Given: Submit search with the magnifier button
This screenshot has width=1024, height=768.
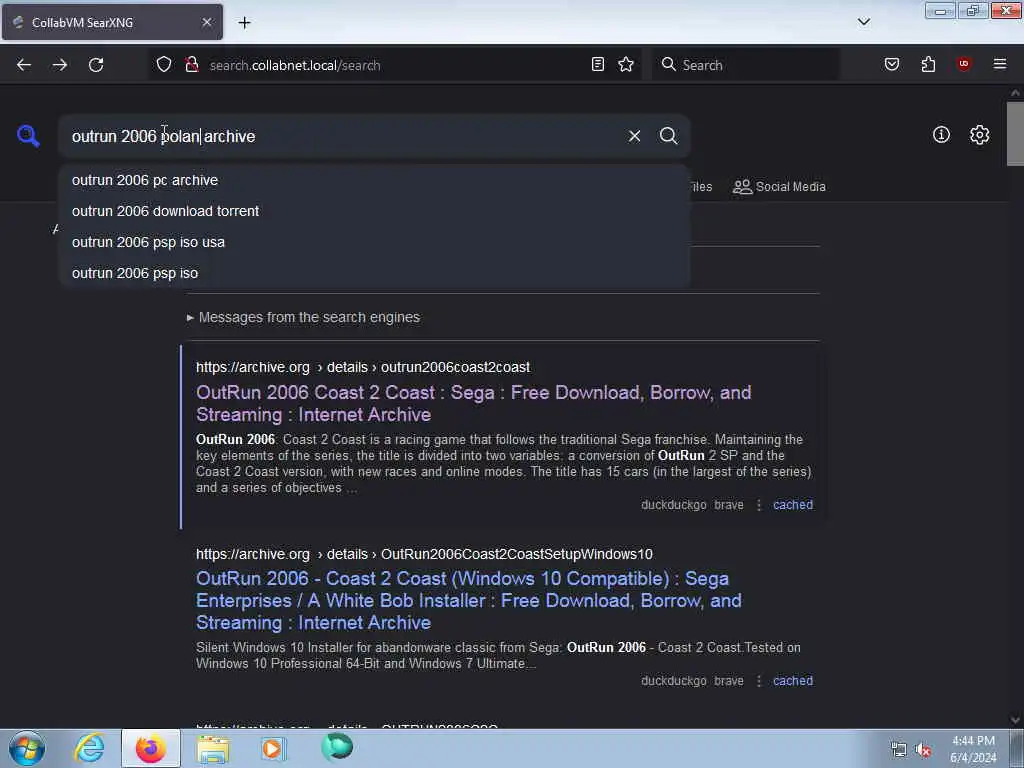Looking at the screenshot, I should click(669, 136).
